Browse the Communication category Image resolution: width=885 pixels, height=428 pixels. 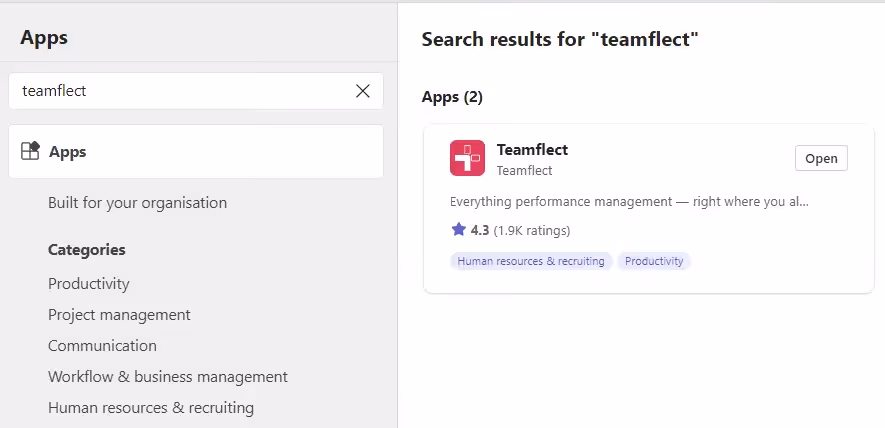[x=102, y=346]
